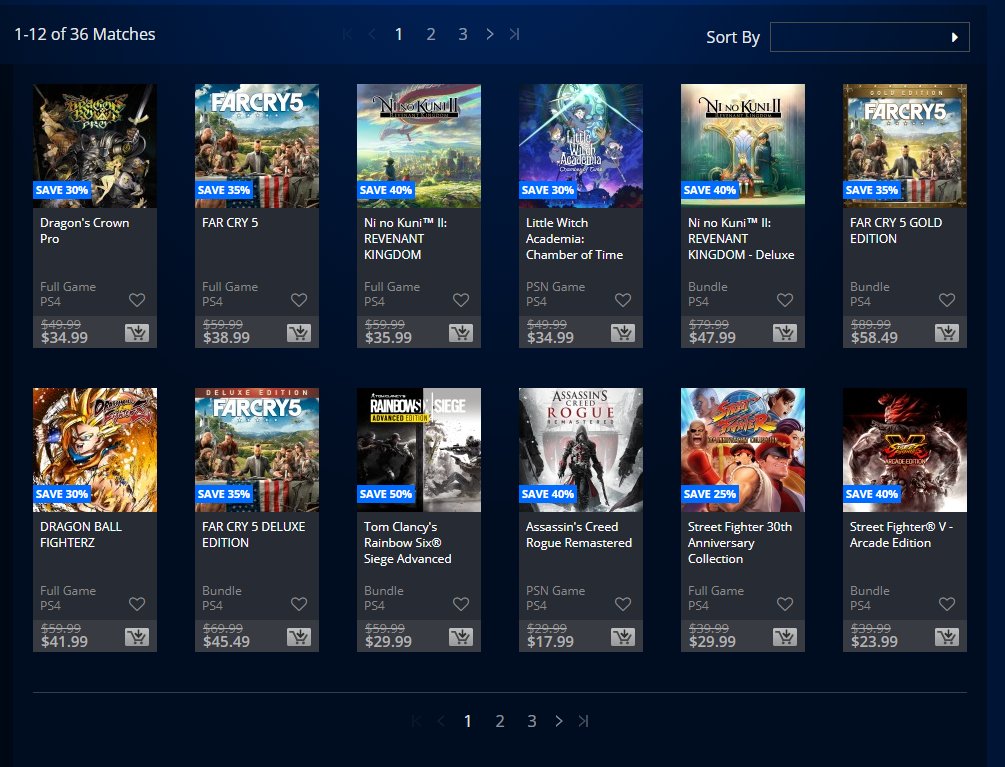Screen dimensions: 1005x767
Task: Open Little Witch Academia cover art
Action: click(581, 145)
